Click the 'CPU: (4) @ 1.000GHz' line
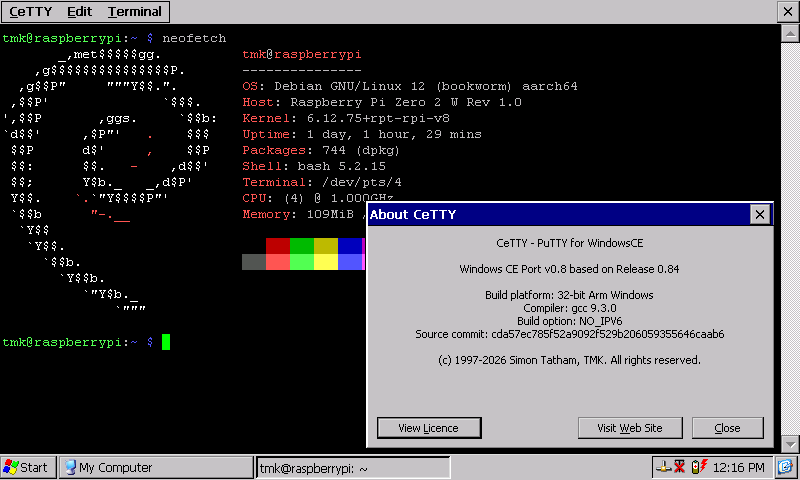The height and width of the screenshot is (480, 800). [317, 197]
